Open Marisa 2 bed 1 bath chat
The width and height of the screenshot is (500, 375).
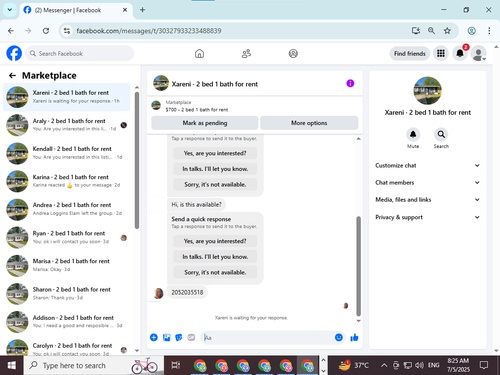(x=67, y=265)
